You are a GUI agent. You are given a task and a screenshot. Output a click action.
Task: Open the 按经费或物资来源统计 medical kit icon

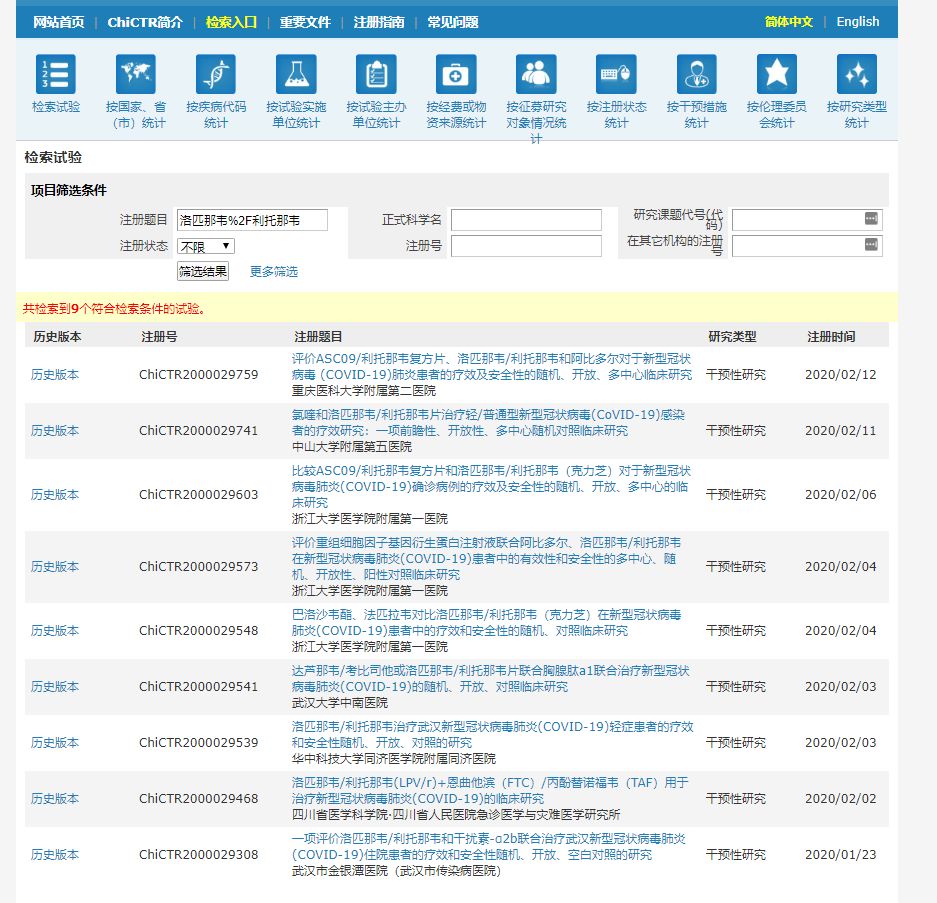pos(456,74)
